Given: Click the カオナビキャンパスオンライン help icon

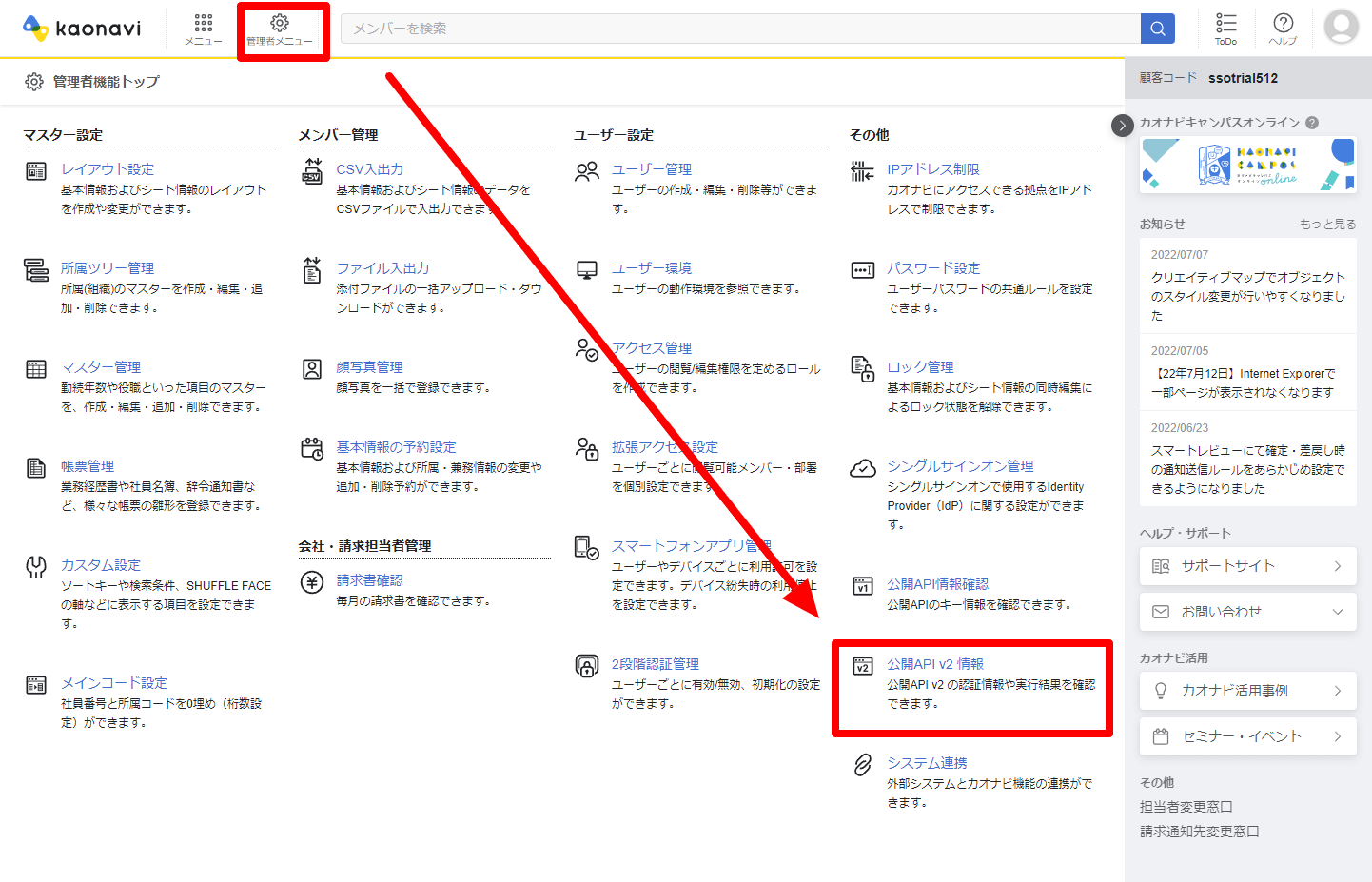Looking at the screenshot, I should 1312,123.
